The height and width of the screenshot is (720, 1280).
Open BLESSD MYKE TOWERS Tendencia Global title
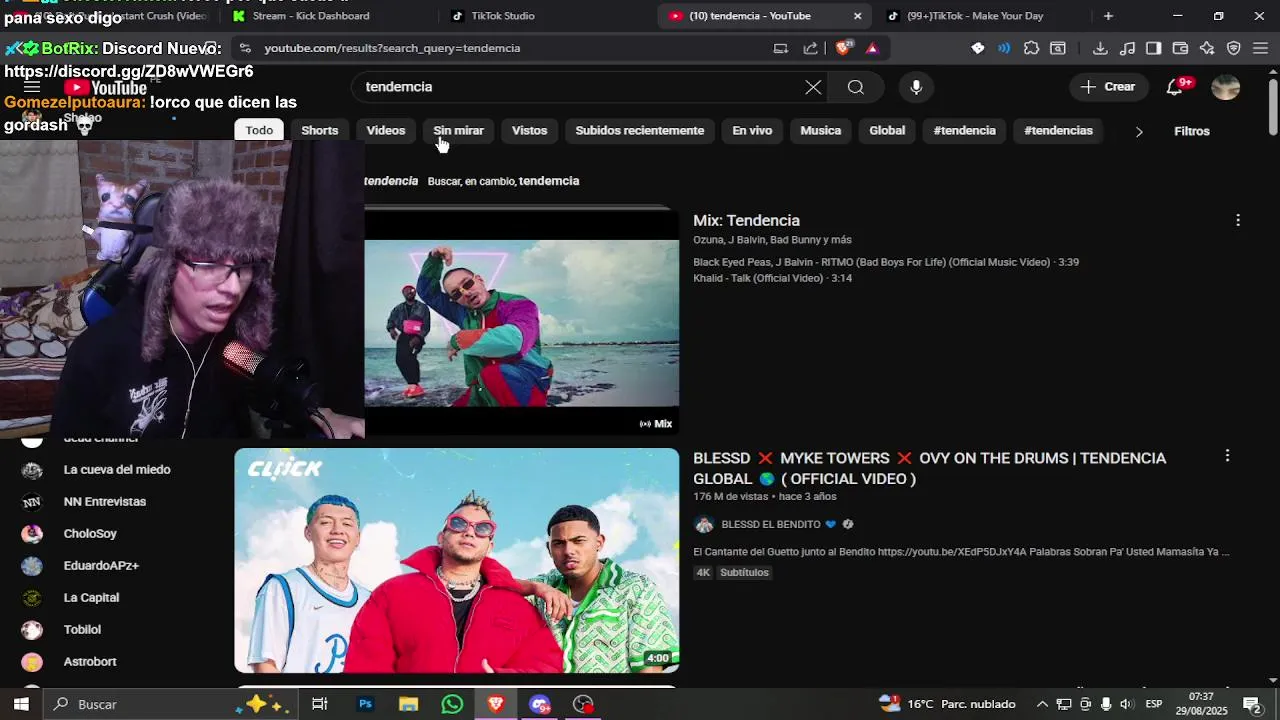(930, 468)
